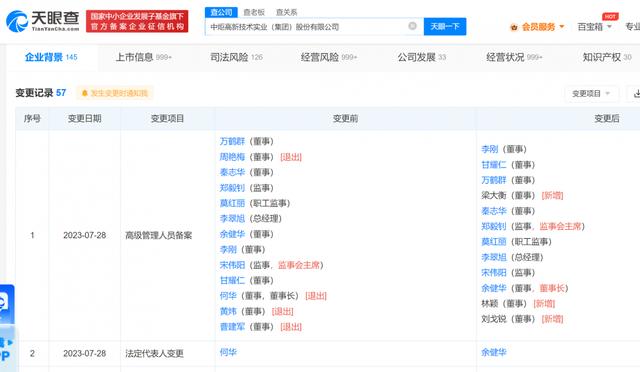Open the 天眼查 logo homepage
640x372 pixels.
(43, 21)
